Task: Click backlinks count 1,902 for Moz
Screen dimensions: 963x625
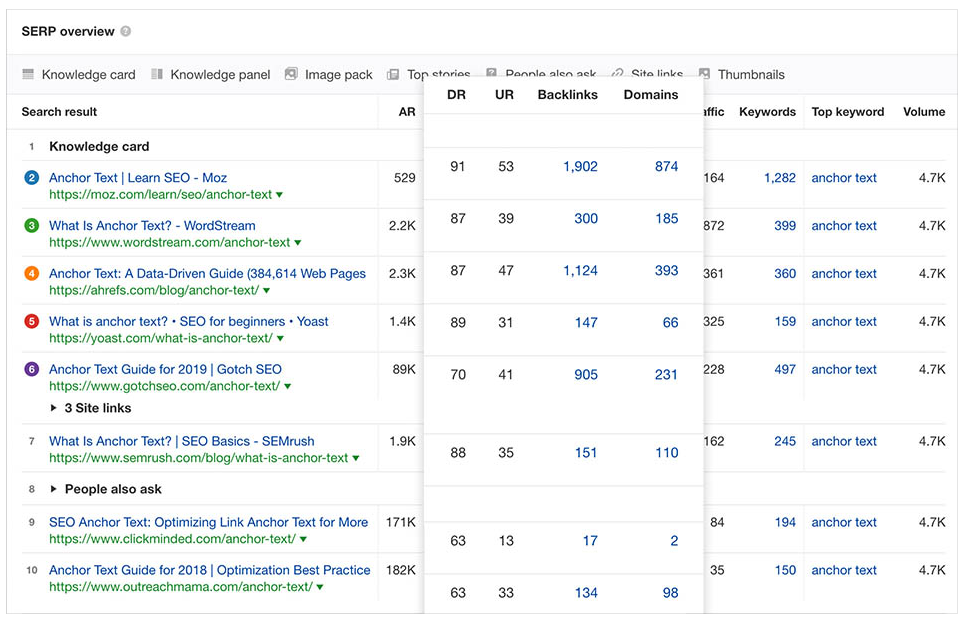Action: 580,166
